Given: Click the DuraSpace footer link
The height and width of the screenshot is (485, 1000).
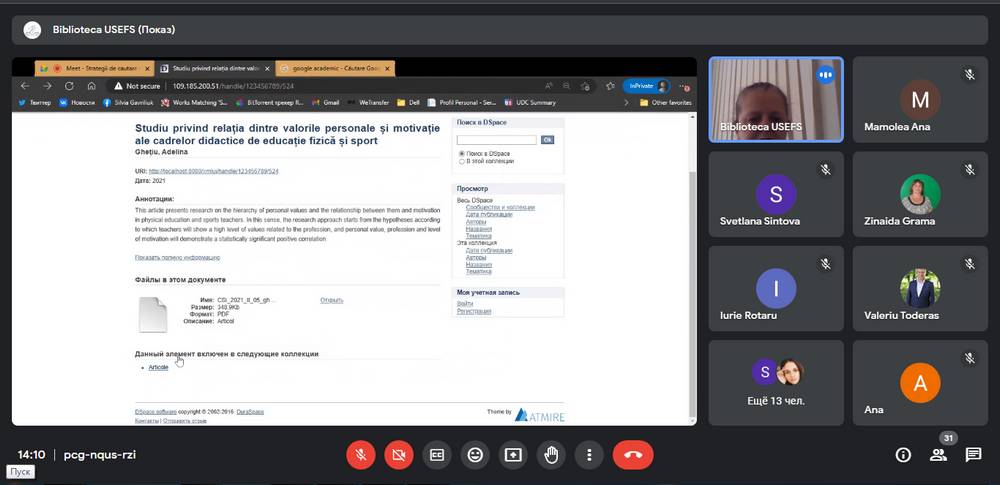Looking at the screenshot, I should [x=250, y=412].
